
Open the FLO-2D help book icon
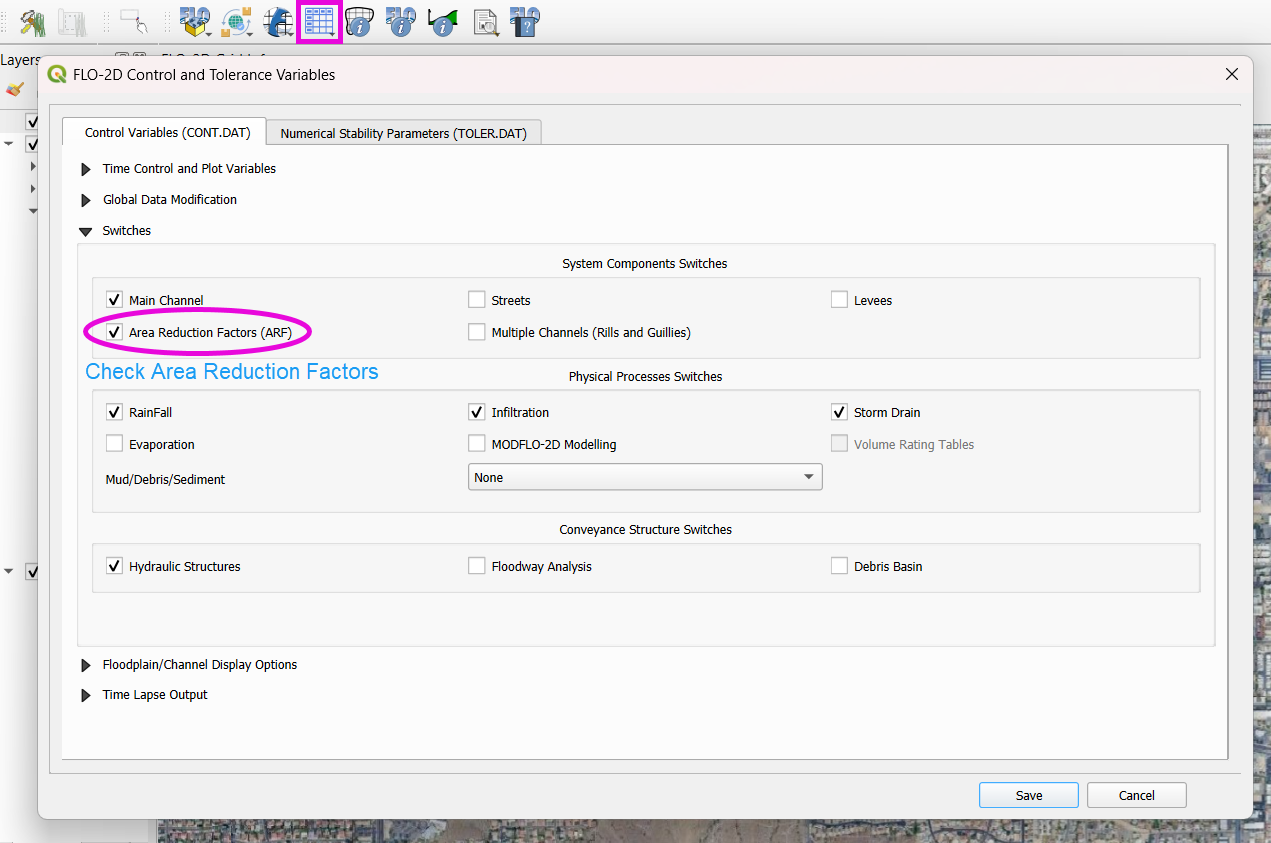point(524,21)
